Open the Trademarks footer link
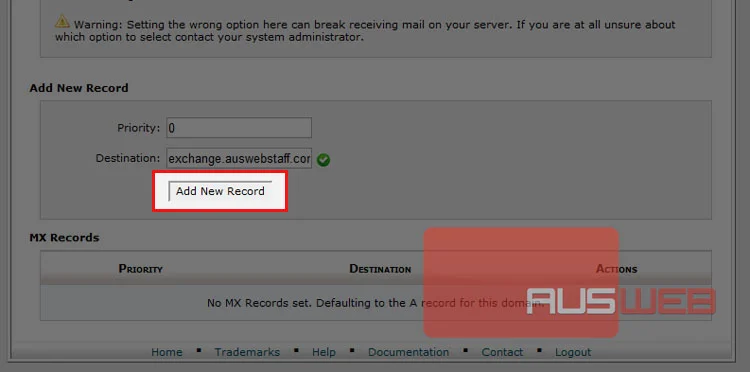This screenshot has height=372, width=750. (247, 352)
